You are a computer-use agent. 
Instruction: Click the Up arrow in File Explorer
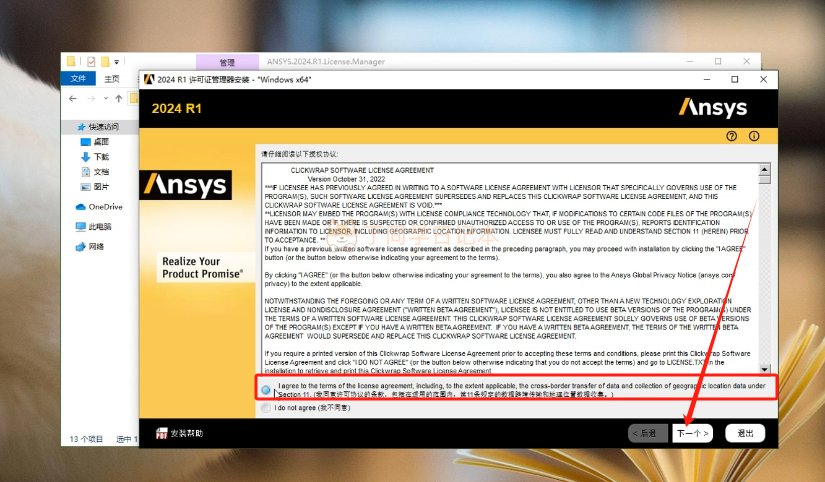119,98
